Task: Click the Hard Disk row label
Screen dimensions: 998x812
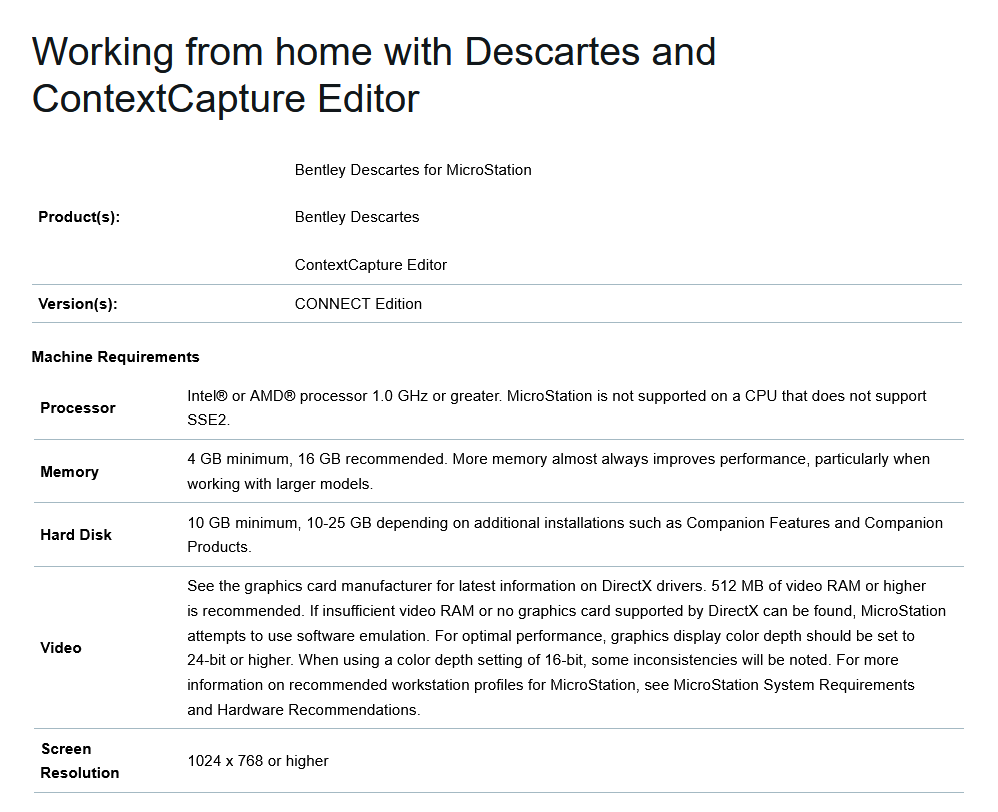Action: (76, 535)
